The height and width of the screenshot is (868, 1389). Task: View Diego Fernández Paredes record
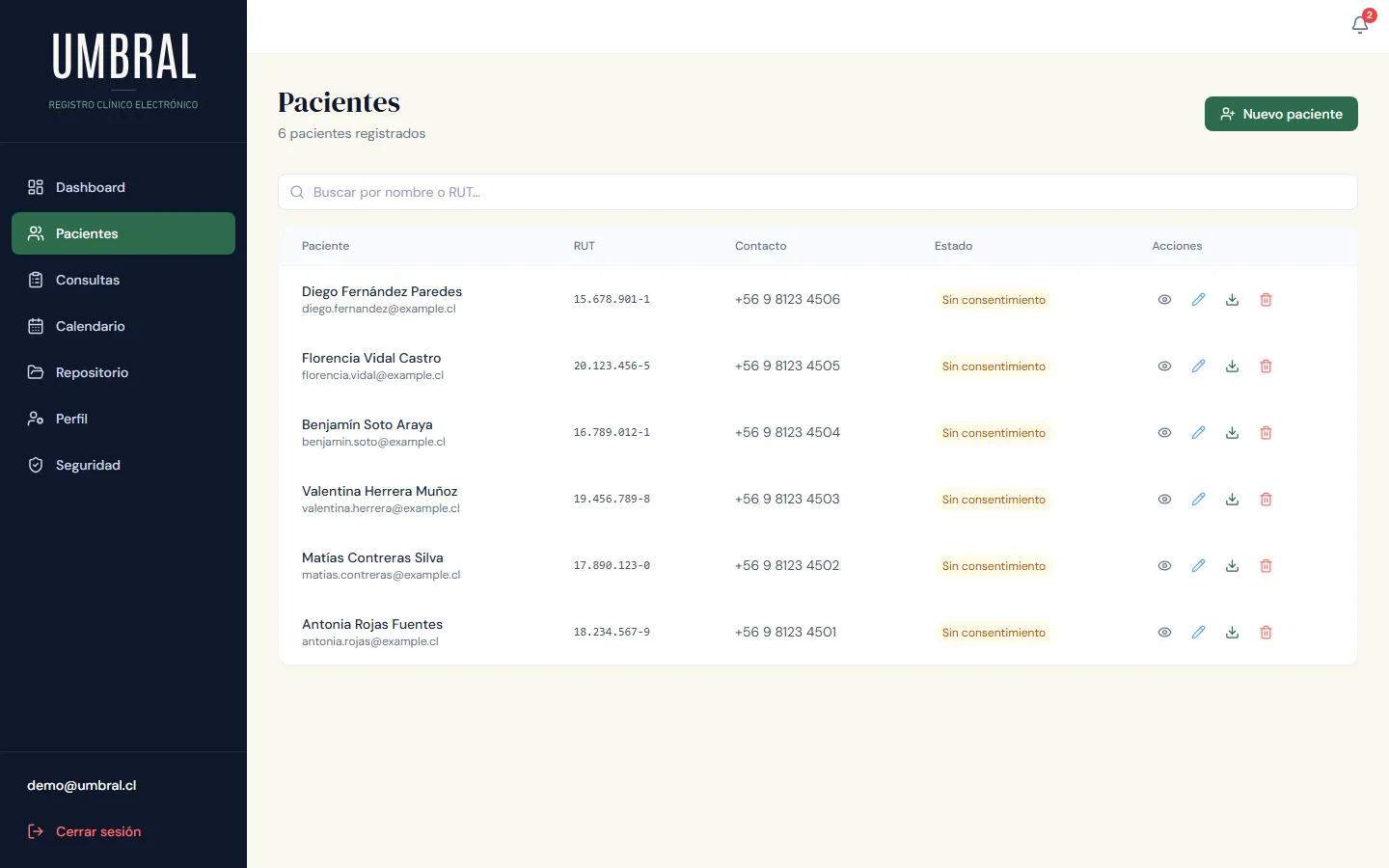[1164, 300]
